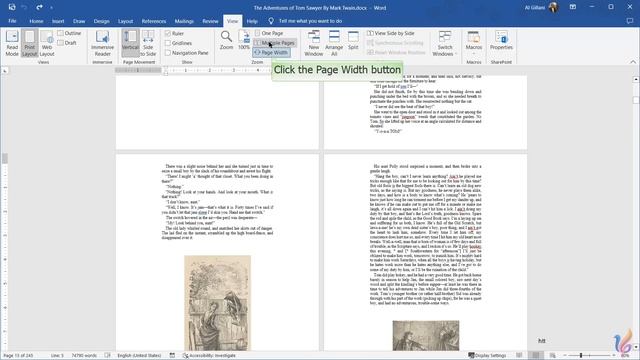Click the tab selector at ruler corner
Image resolution: width=640 pixels, height=360 pixels.
4,71
